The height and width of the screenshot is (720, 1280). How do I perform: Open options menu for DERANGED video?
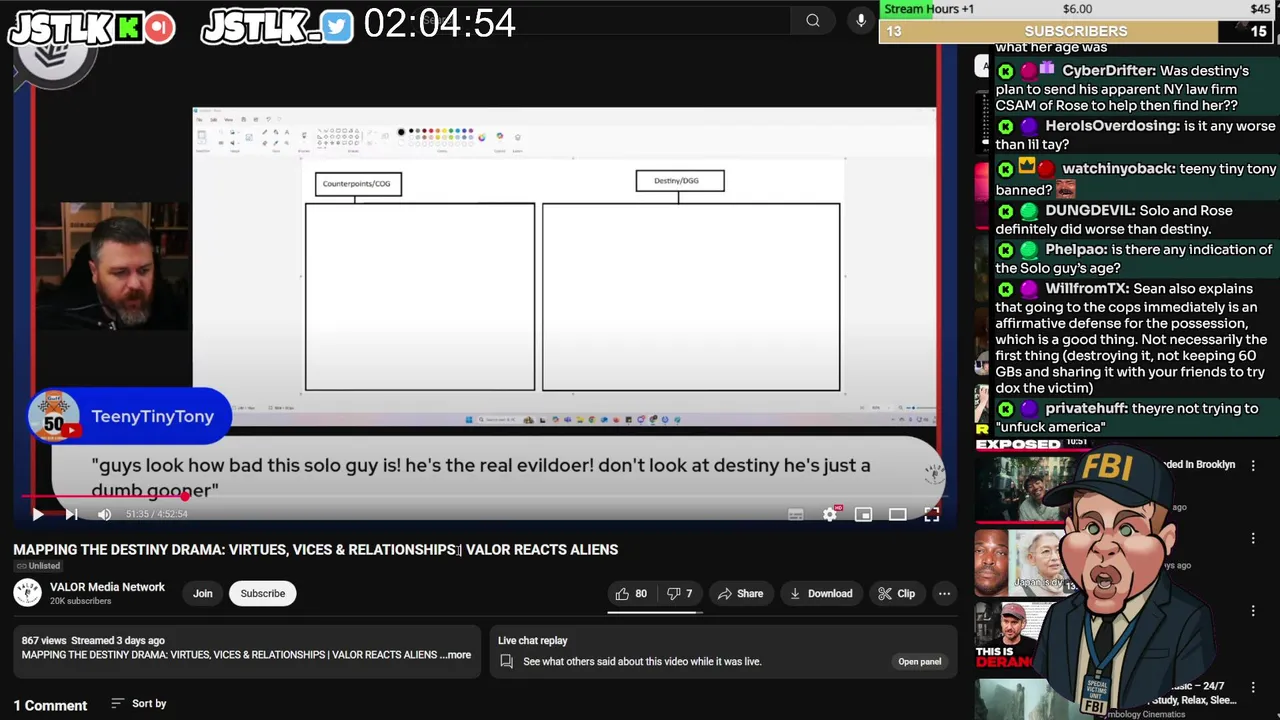[x=1253, y=611]
